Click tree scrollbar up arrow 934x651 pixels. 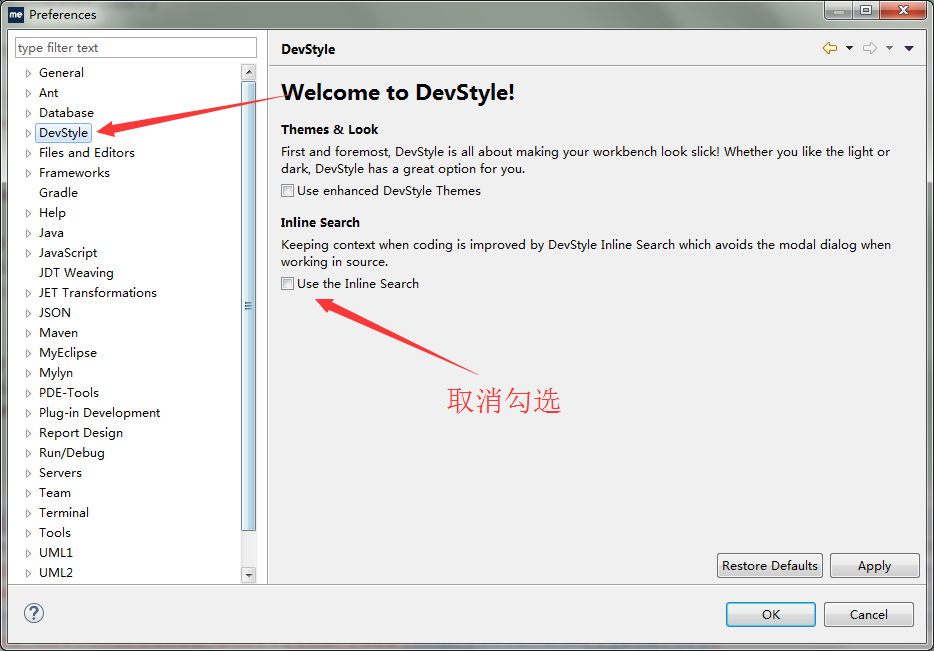[249, 72]
